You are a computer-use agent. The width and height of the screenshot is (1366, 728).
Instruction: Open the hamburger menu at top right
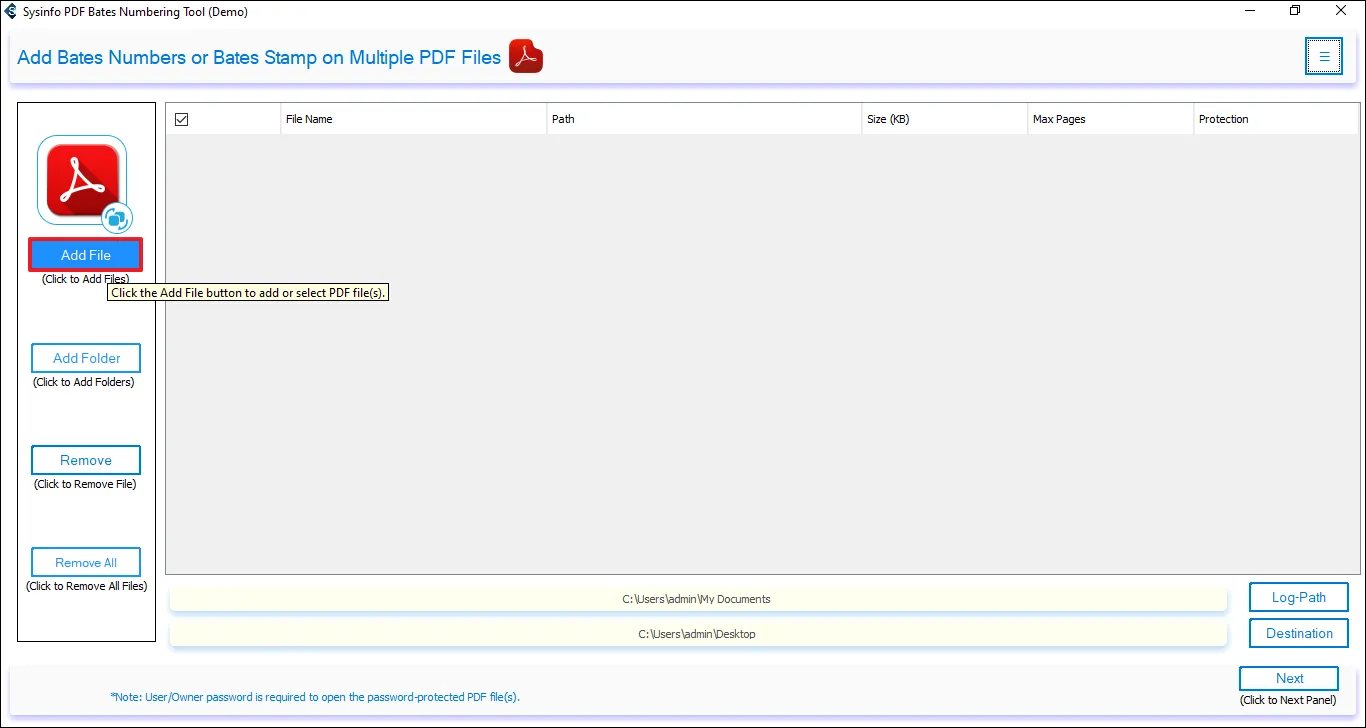(1324, 56)
